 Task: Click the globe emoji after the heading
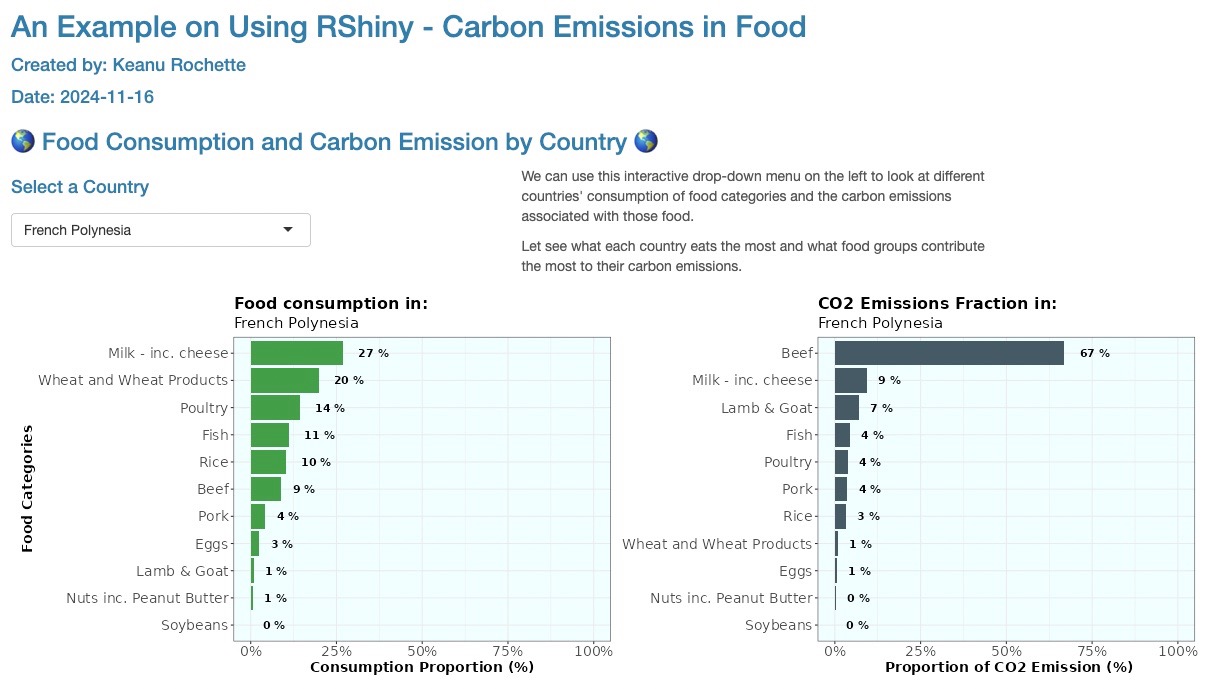[646, 142]
